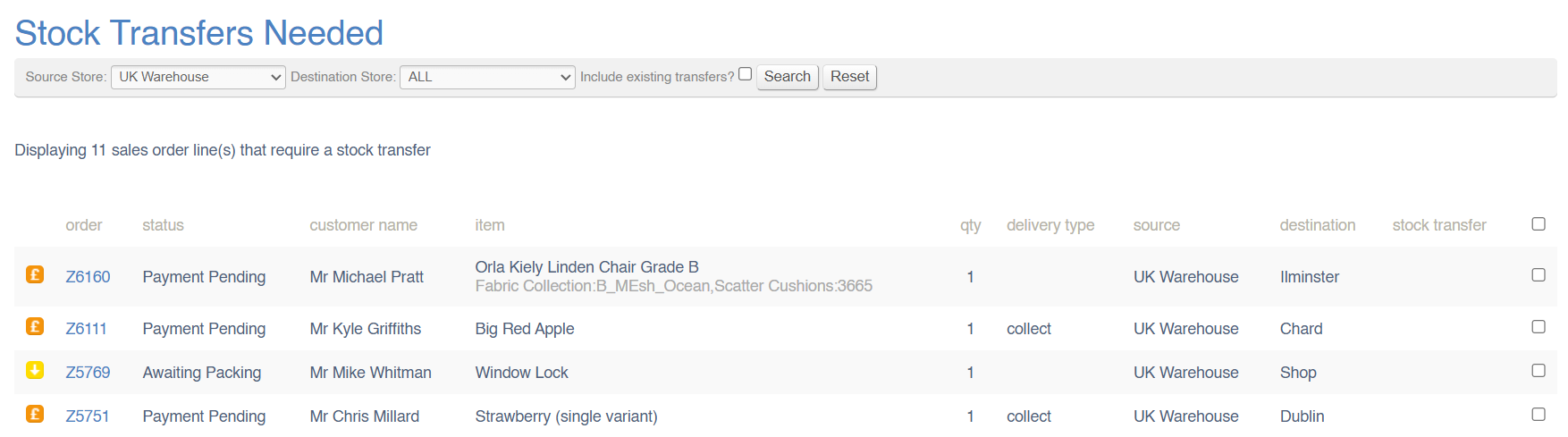Tick the select-all checkbox in table header
The width and height of the screenshot is (1568, 437).
pos(1538,224)
